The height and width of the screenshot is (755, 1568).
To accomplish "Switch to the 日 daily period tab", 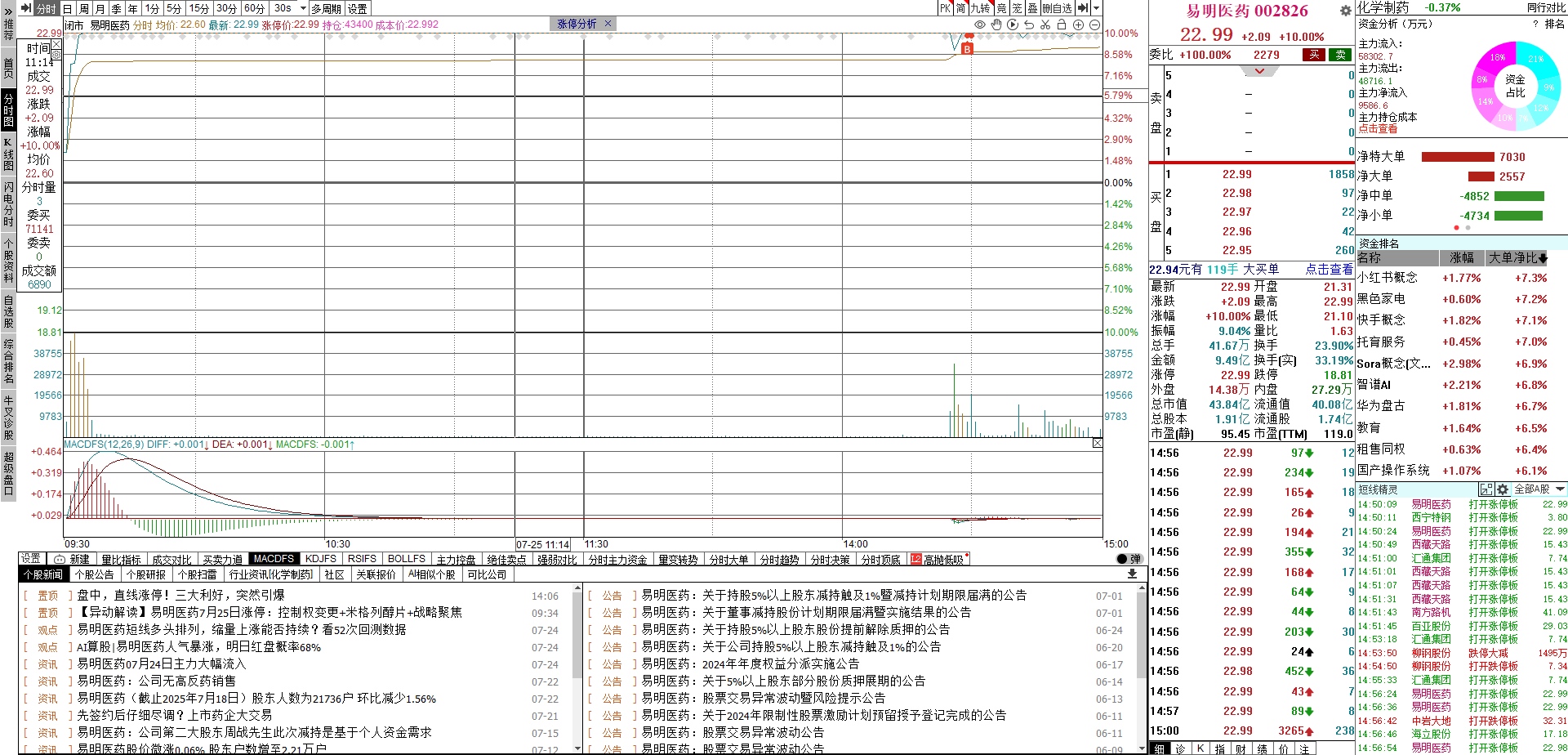I will point(68,8).
